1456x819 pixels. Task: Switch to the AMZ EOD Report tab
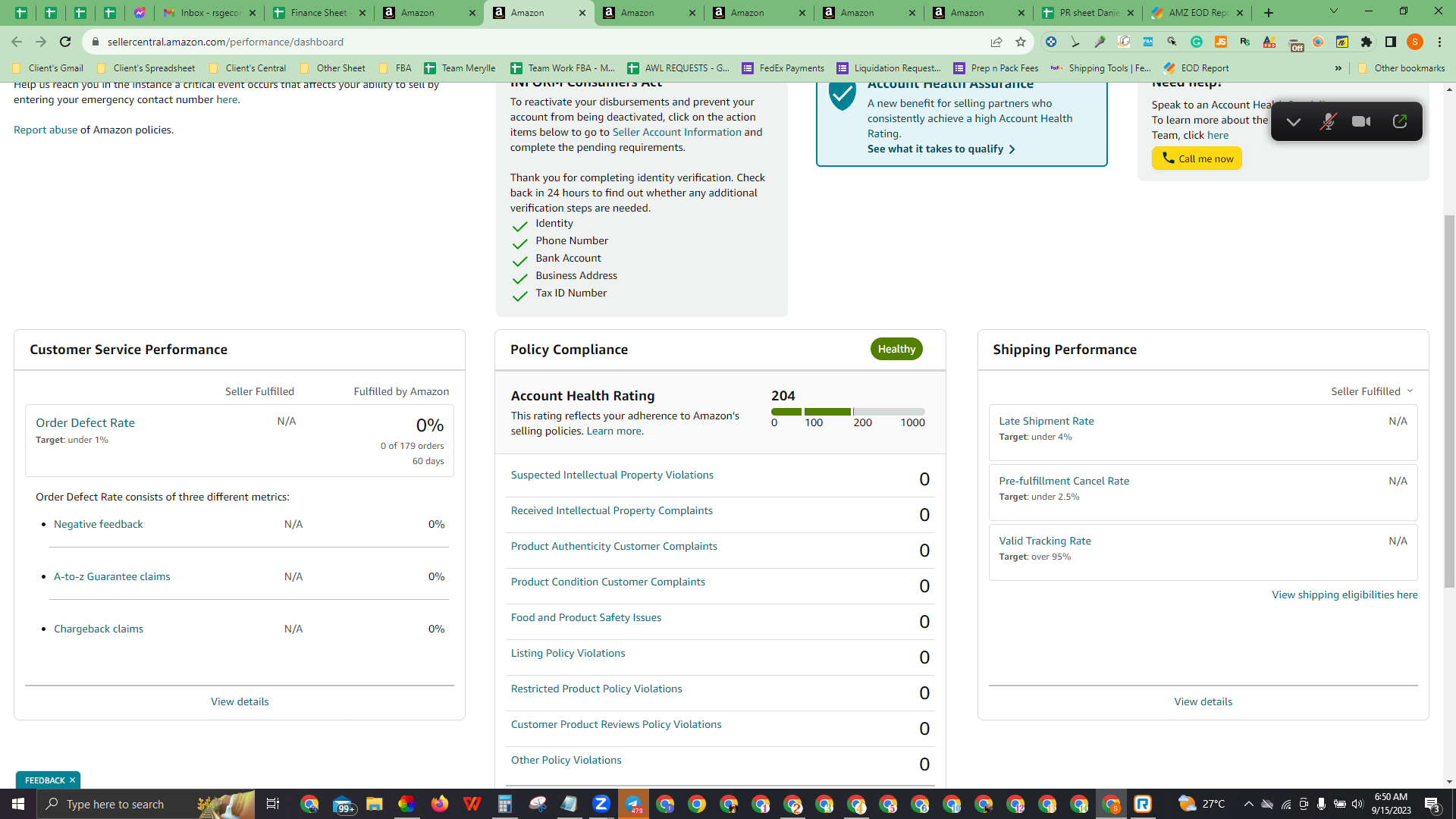tap(1198, 13)
